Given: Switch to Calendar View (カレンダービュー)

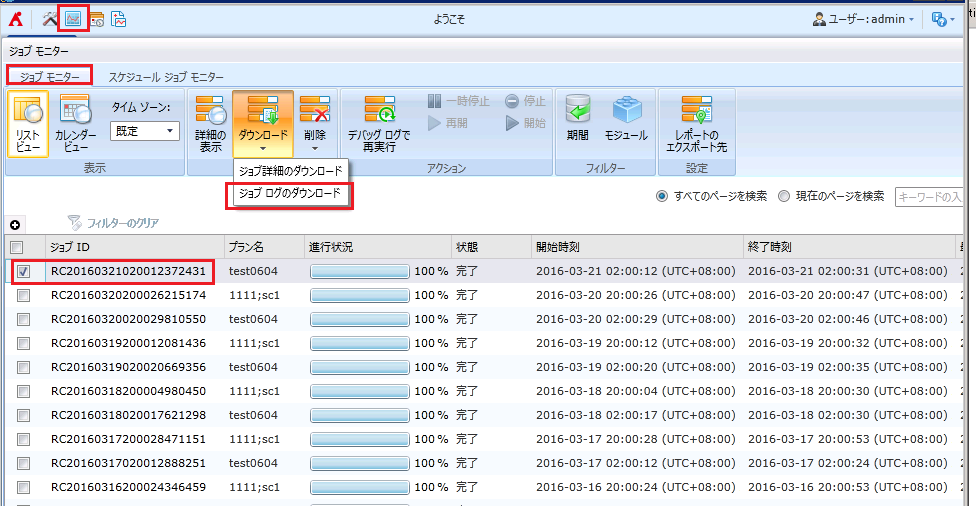Looking at the screenshot, I should 76,123.
